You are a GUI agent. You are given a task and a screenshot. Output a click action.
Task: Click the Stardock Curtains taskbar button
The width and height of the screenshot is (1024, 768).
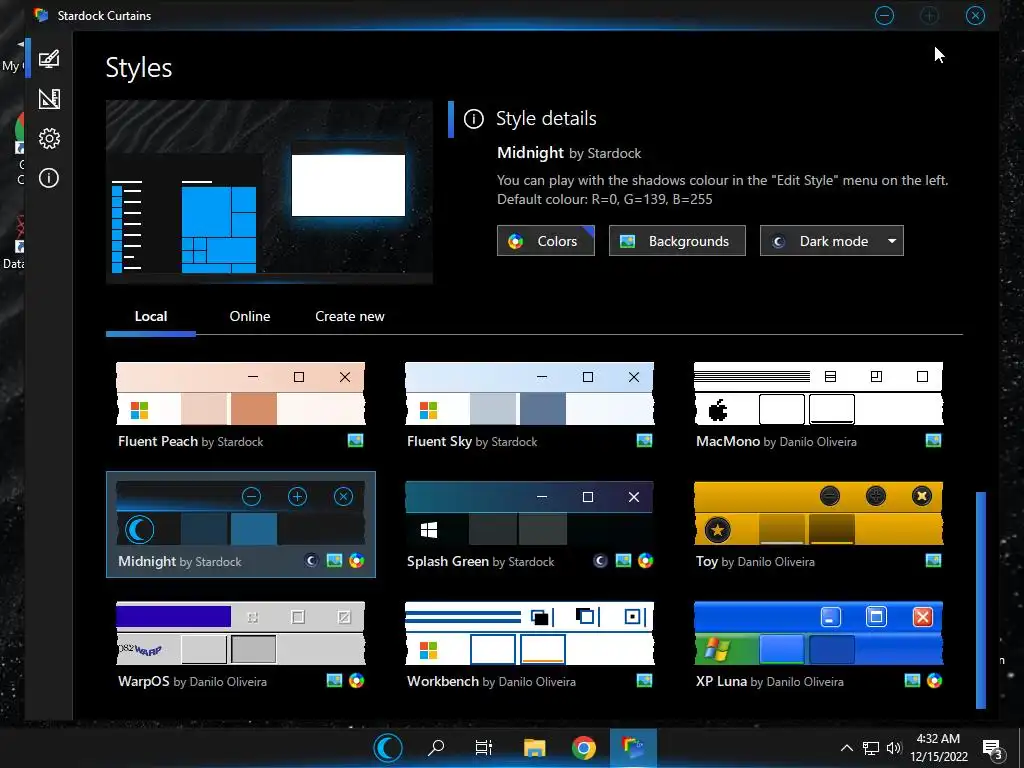(633, 748)
